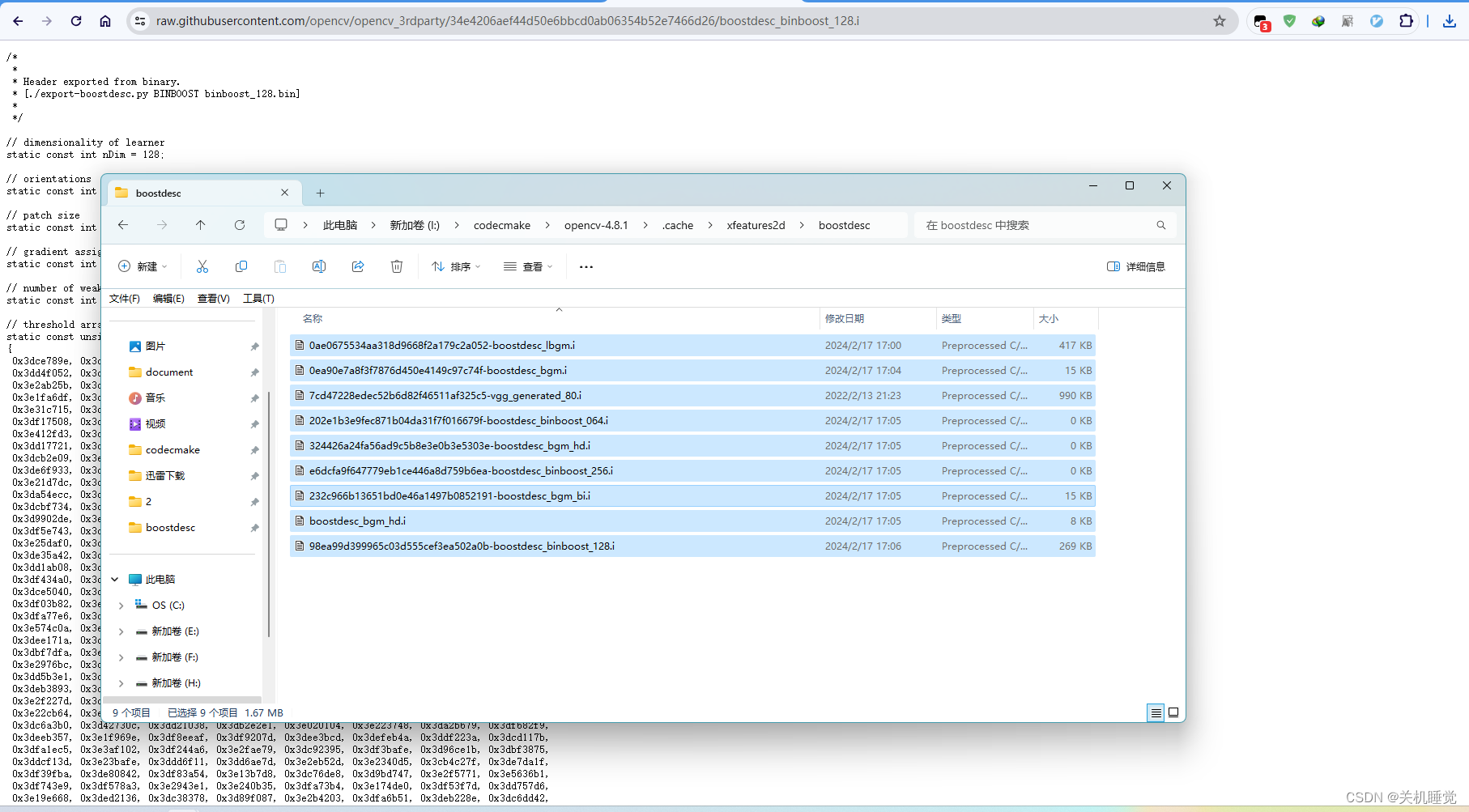Cut selected files with scissors icon

202,266
